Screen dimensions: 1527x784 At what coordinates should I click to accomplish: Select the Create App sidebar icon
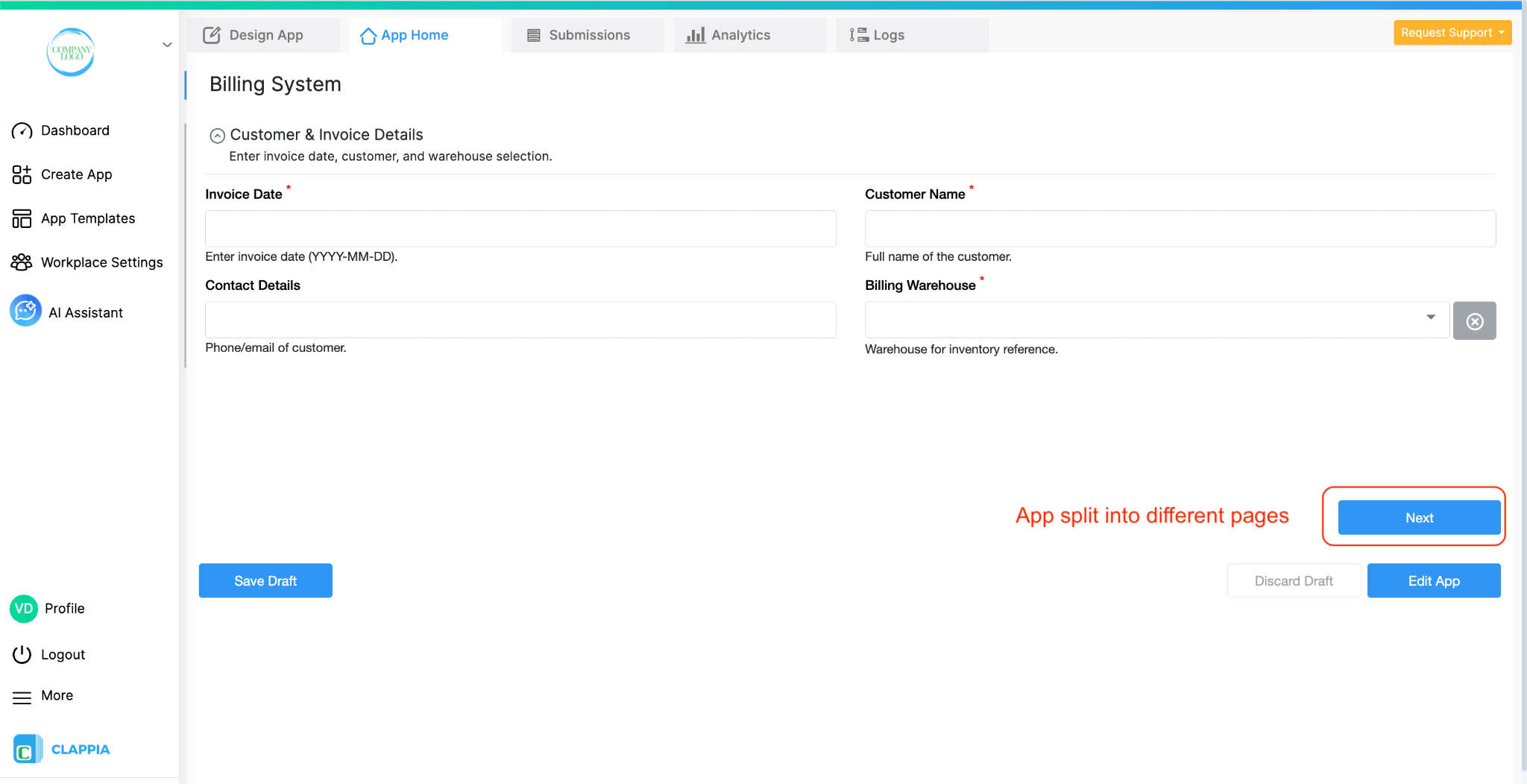click(22, 174)
